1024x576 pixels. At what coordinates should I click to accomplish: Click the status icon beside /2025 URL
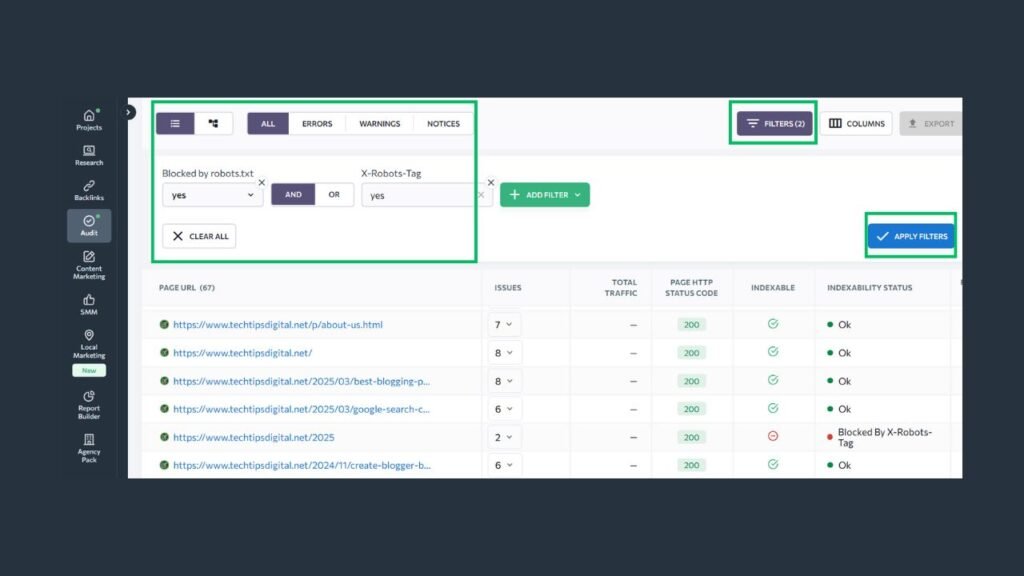tap(164, 438)
